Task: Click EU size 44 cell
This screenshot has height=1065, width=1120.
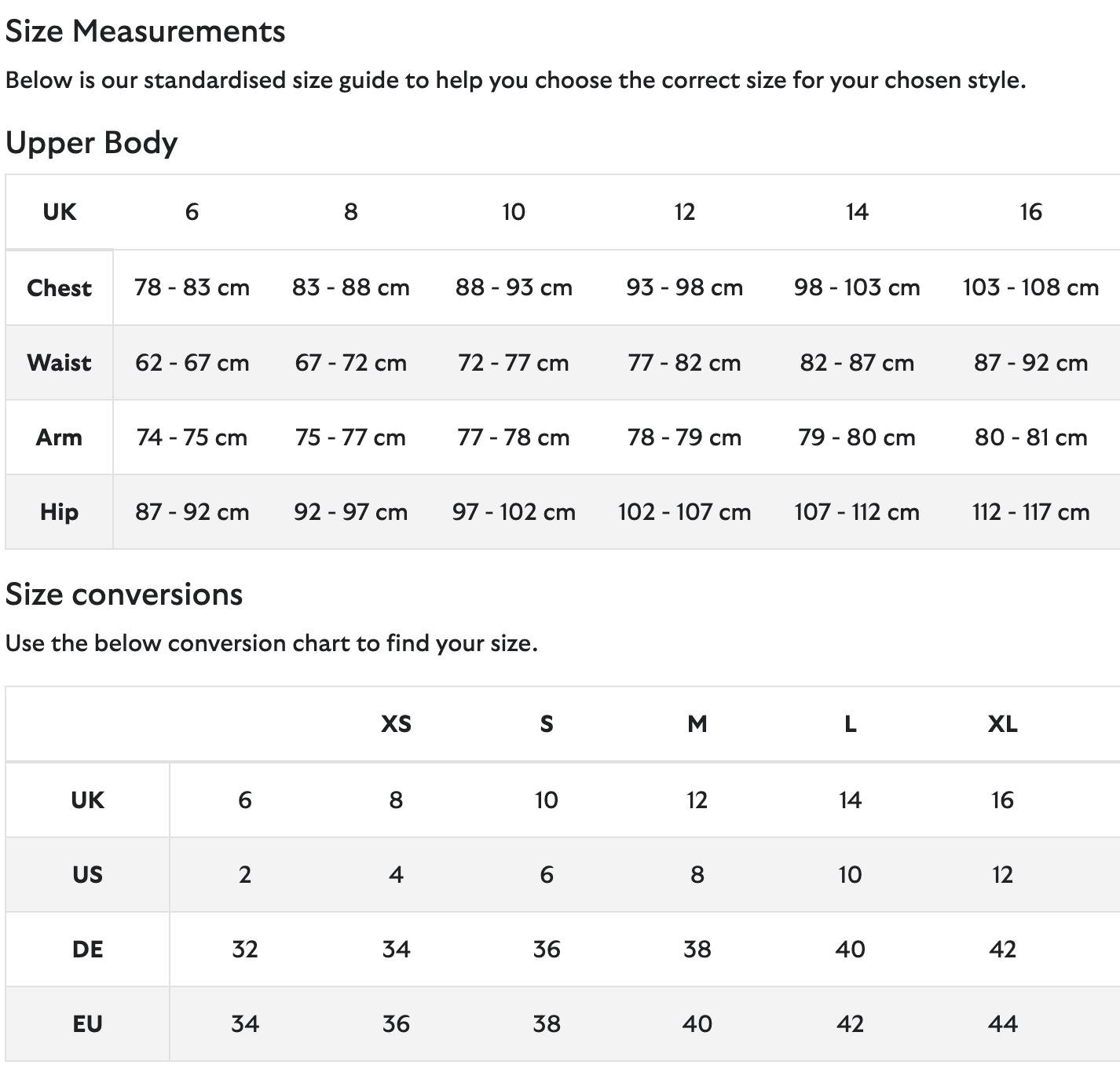Action: tap(1002, 1024)
